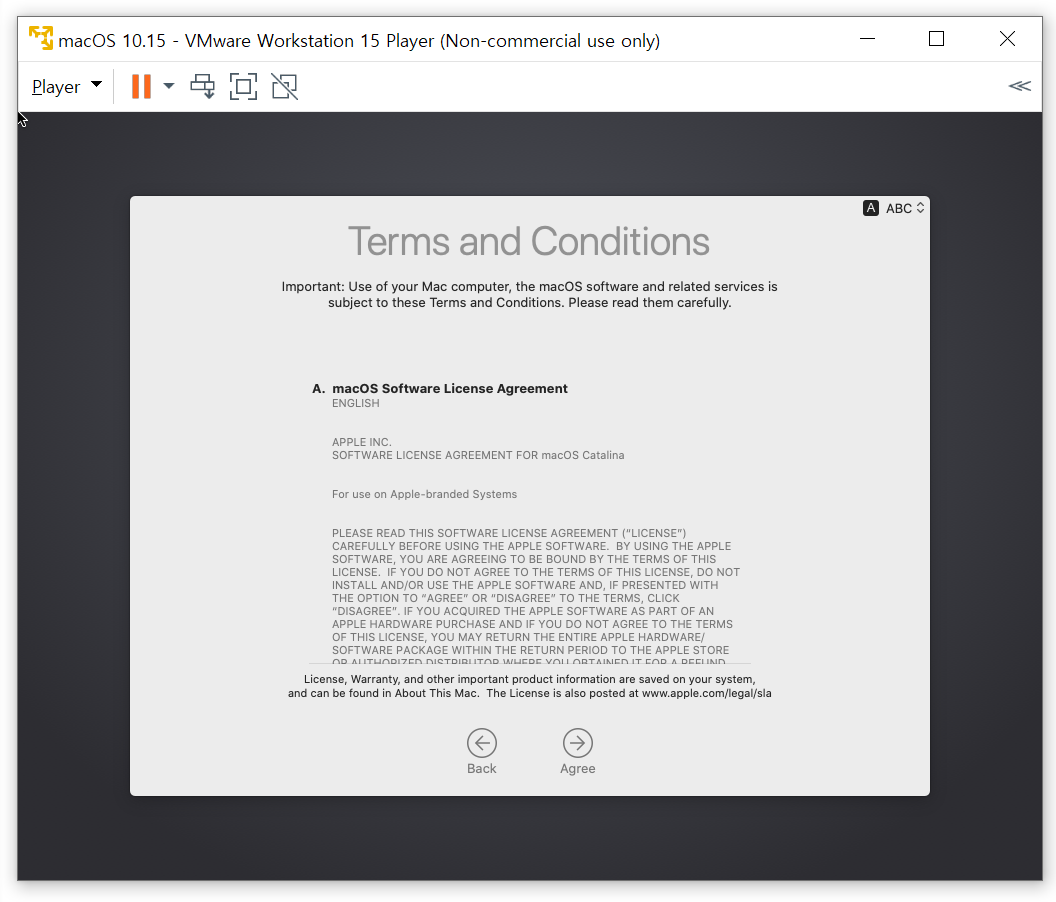Click the small triangle next to Player
This screenshot has height=902, width=1056.
(x=96, y=85)
